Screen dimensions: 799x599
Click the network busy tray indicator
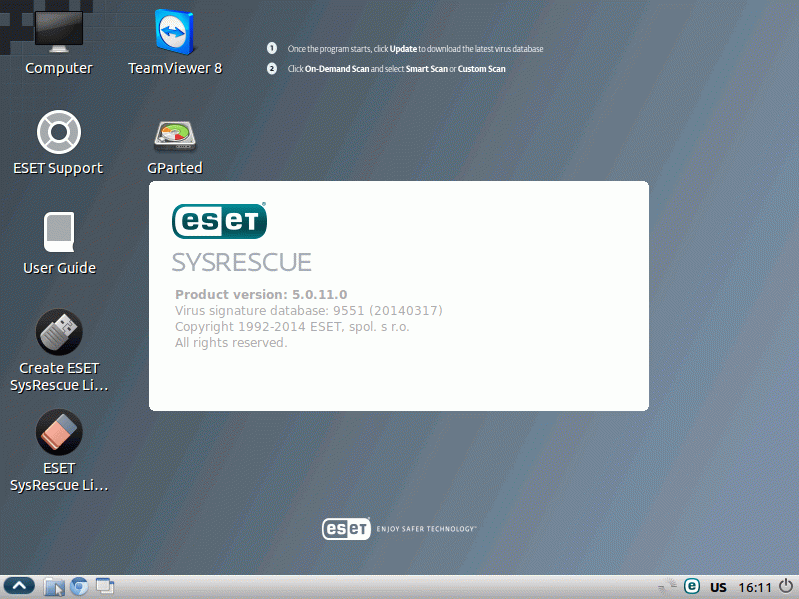pyautogui.click(x=667, y=586)
